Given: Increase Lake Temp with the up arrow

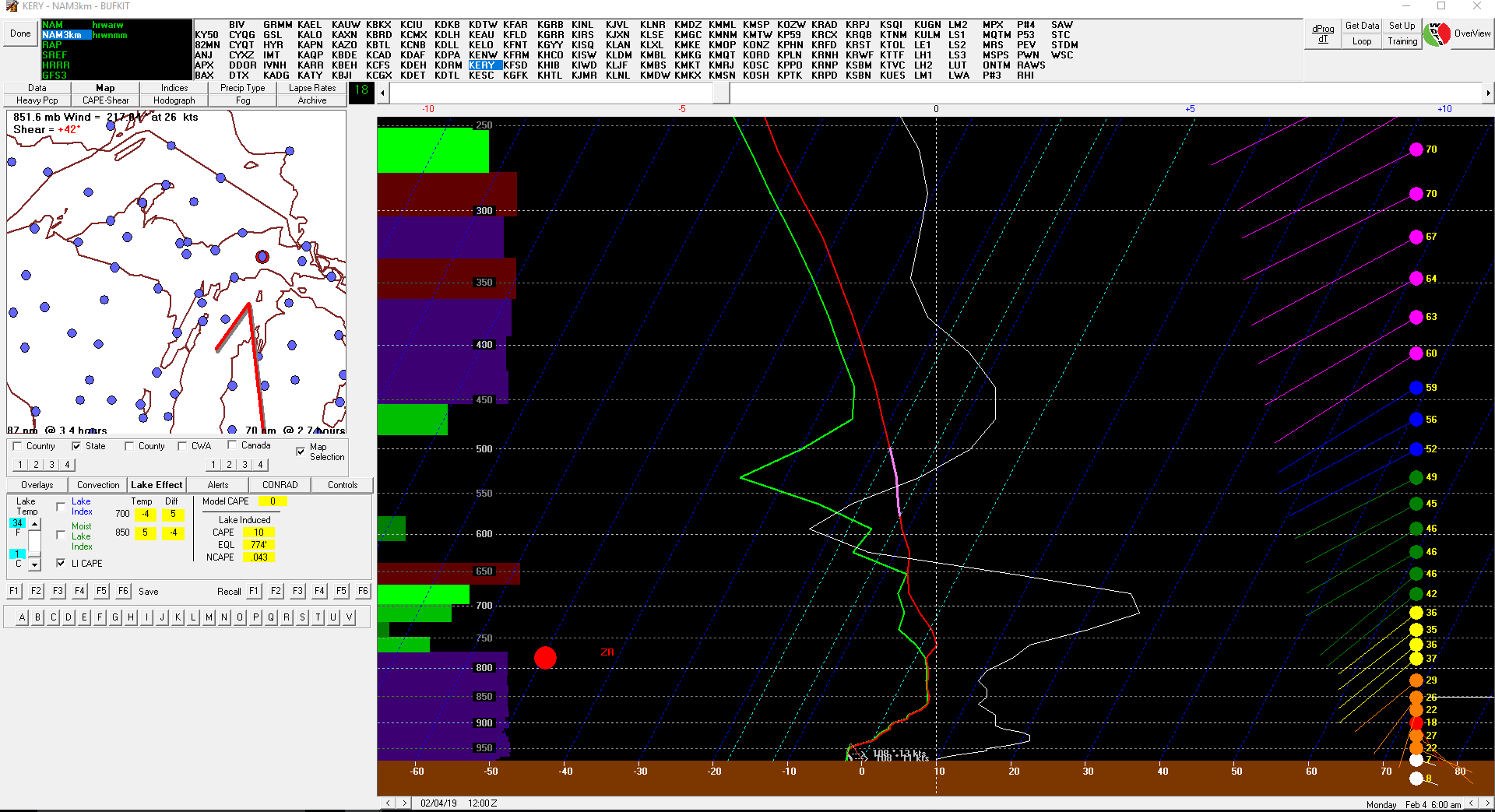Looking at the screenshot, I should (34, 524).
